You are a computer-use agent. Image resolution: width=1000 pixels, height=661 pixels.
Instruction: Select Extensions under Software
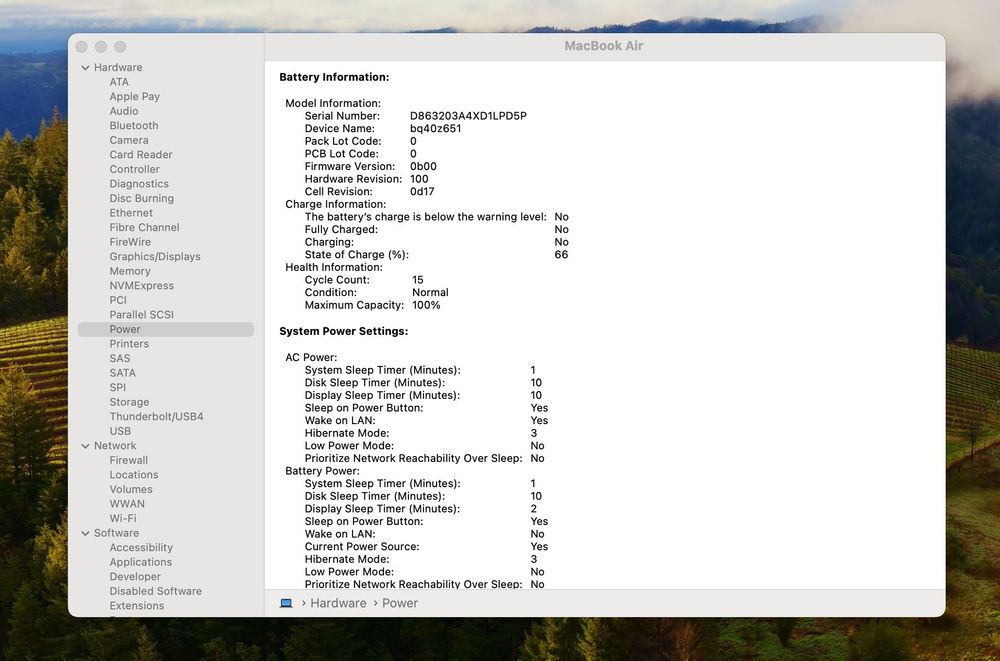click(136, 606)
